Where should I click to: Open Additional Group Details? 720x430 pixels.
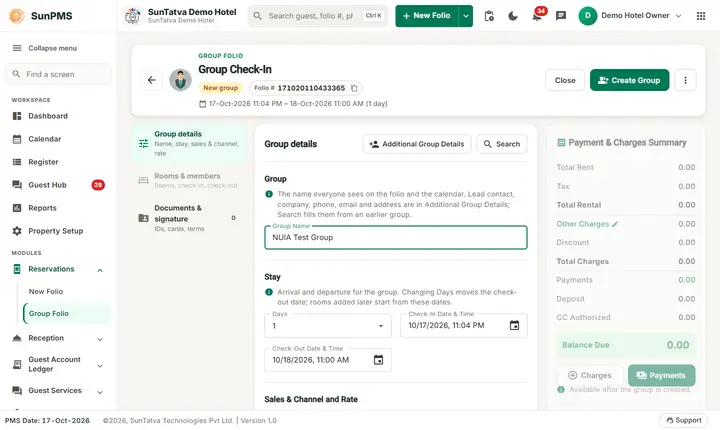(417, 144)
